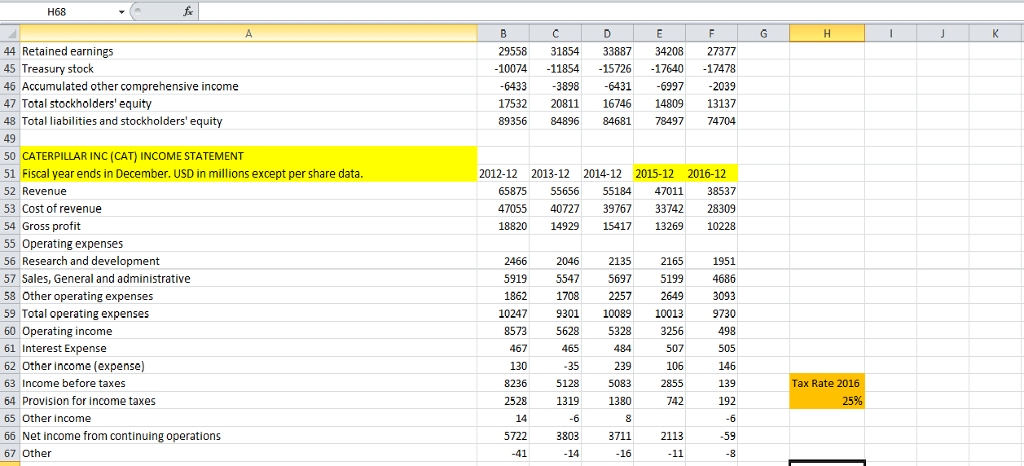Select column B header

coord(504,33)
